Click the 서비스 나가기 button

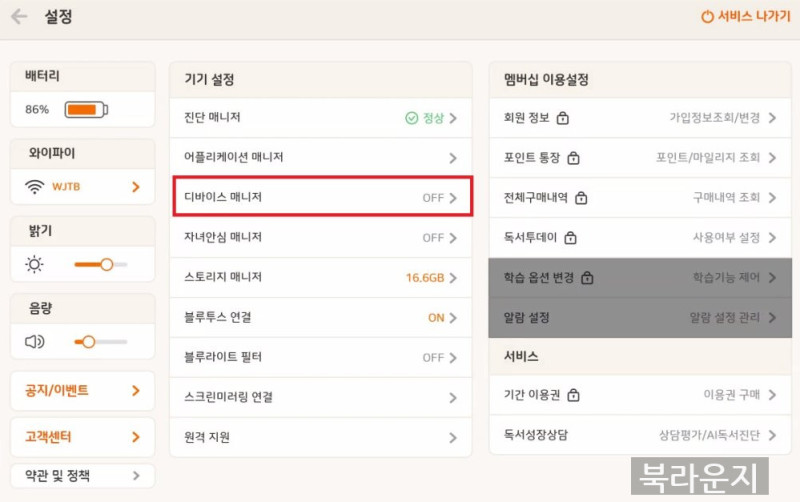tap(745, 17)
